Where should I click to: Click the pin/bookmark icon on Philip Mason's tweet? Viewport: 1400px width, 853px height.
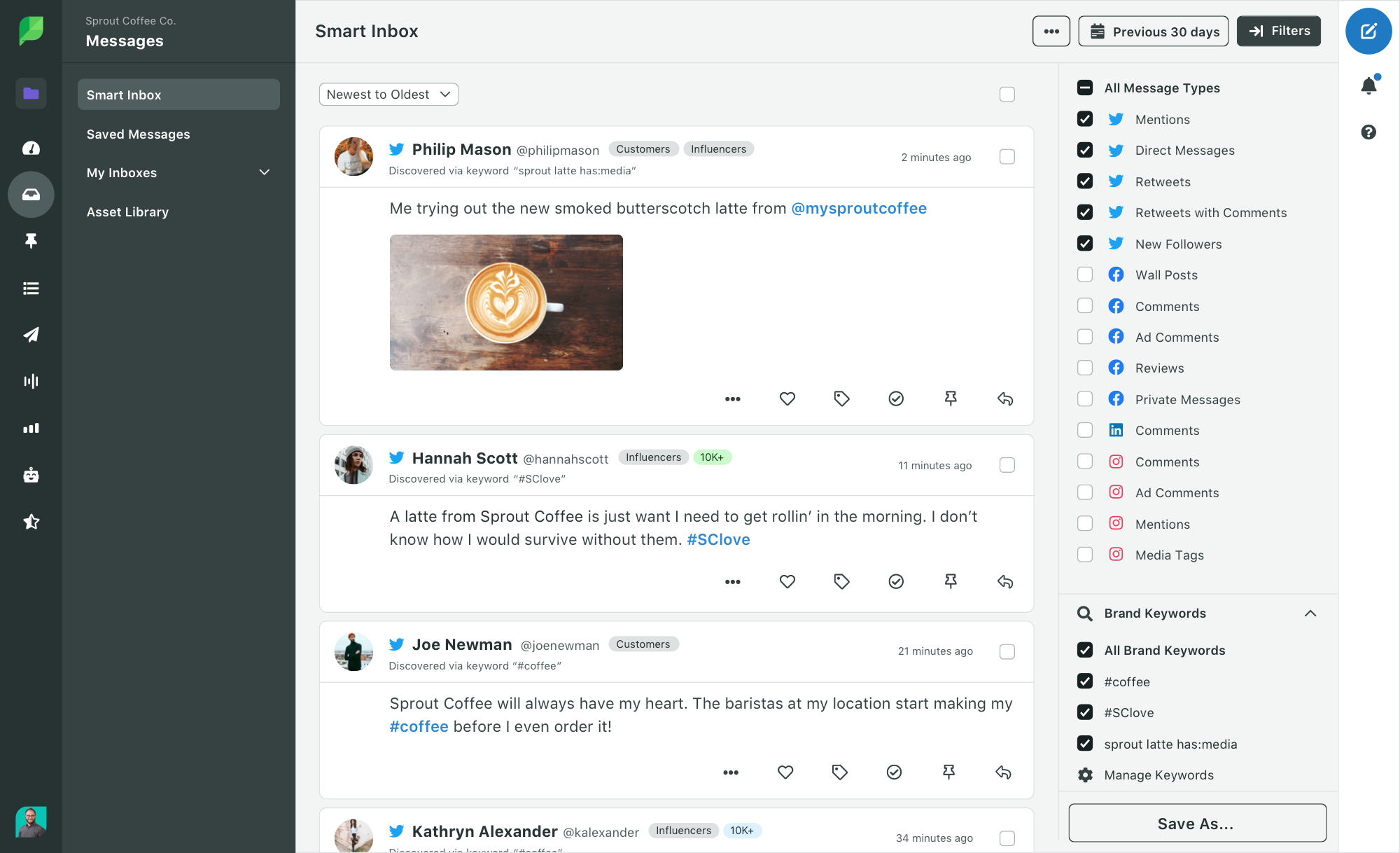pyautogui.click(x=949, y=398)
